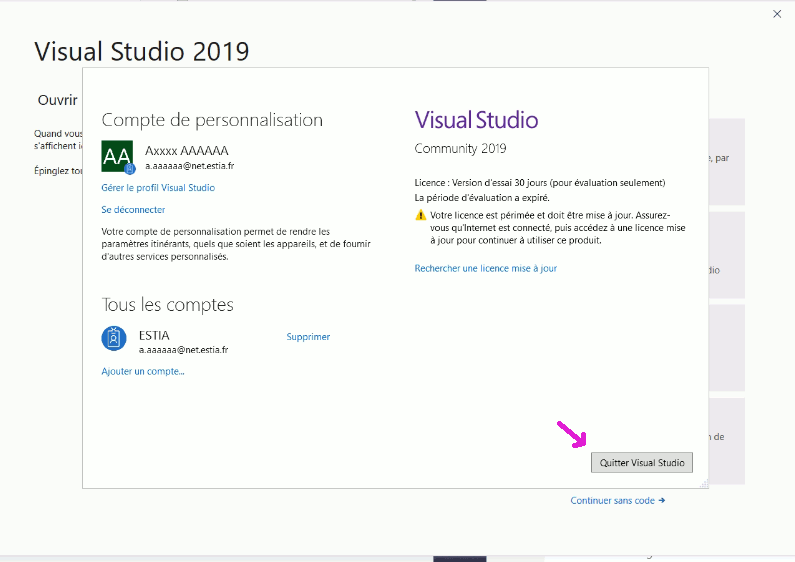Click the Ouvrir heading in start window
Viewport: 795px width, 562px height.
[x=57, y=100]
